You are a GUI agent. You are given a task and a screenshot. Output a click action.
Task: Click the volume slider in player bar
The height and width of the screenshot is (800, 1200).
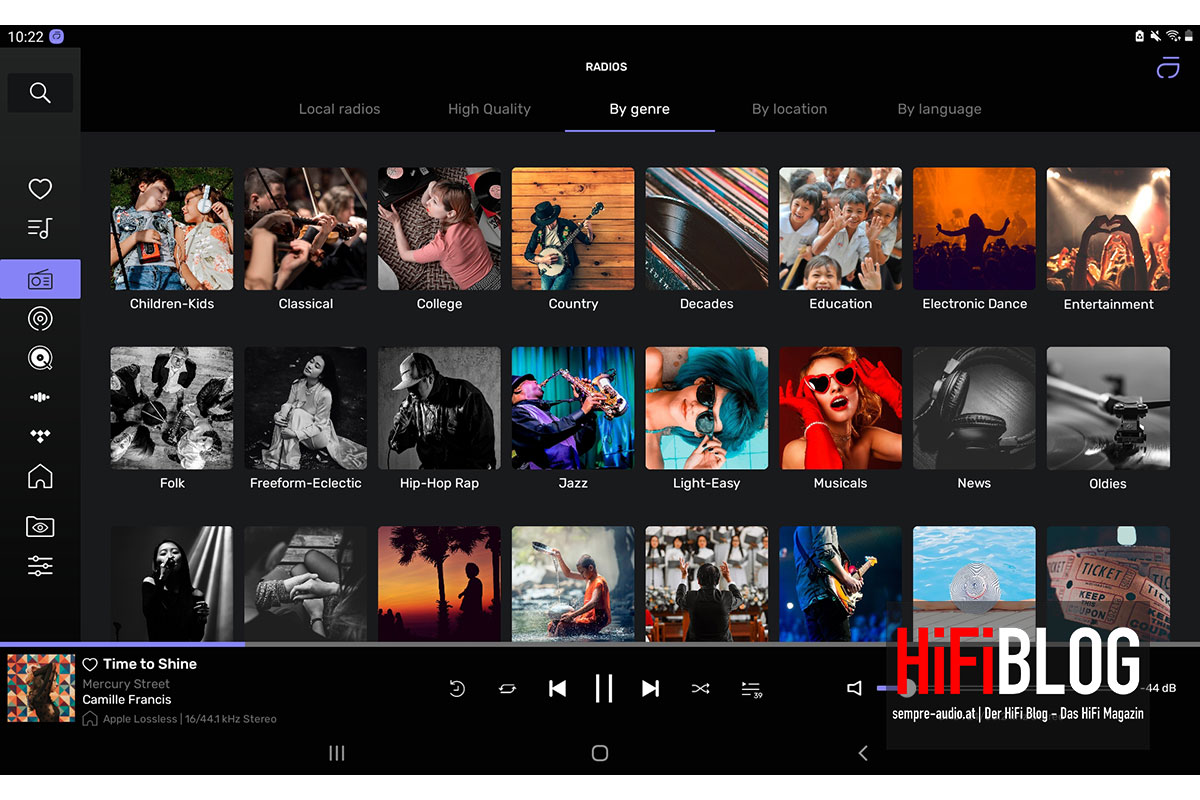[x=1008, y=688]
